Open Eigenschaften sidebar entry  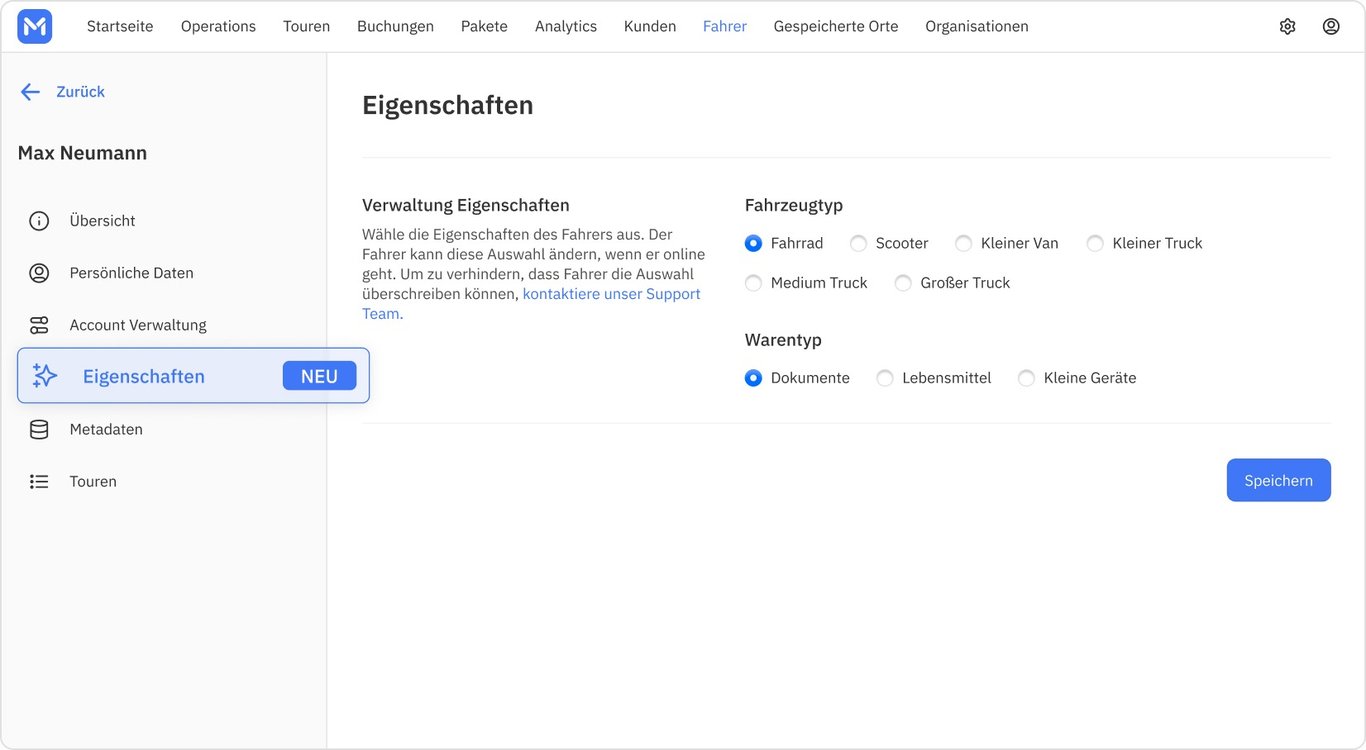(193, 376)
